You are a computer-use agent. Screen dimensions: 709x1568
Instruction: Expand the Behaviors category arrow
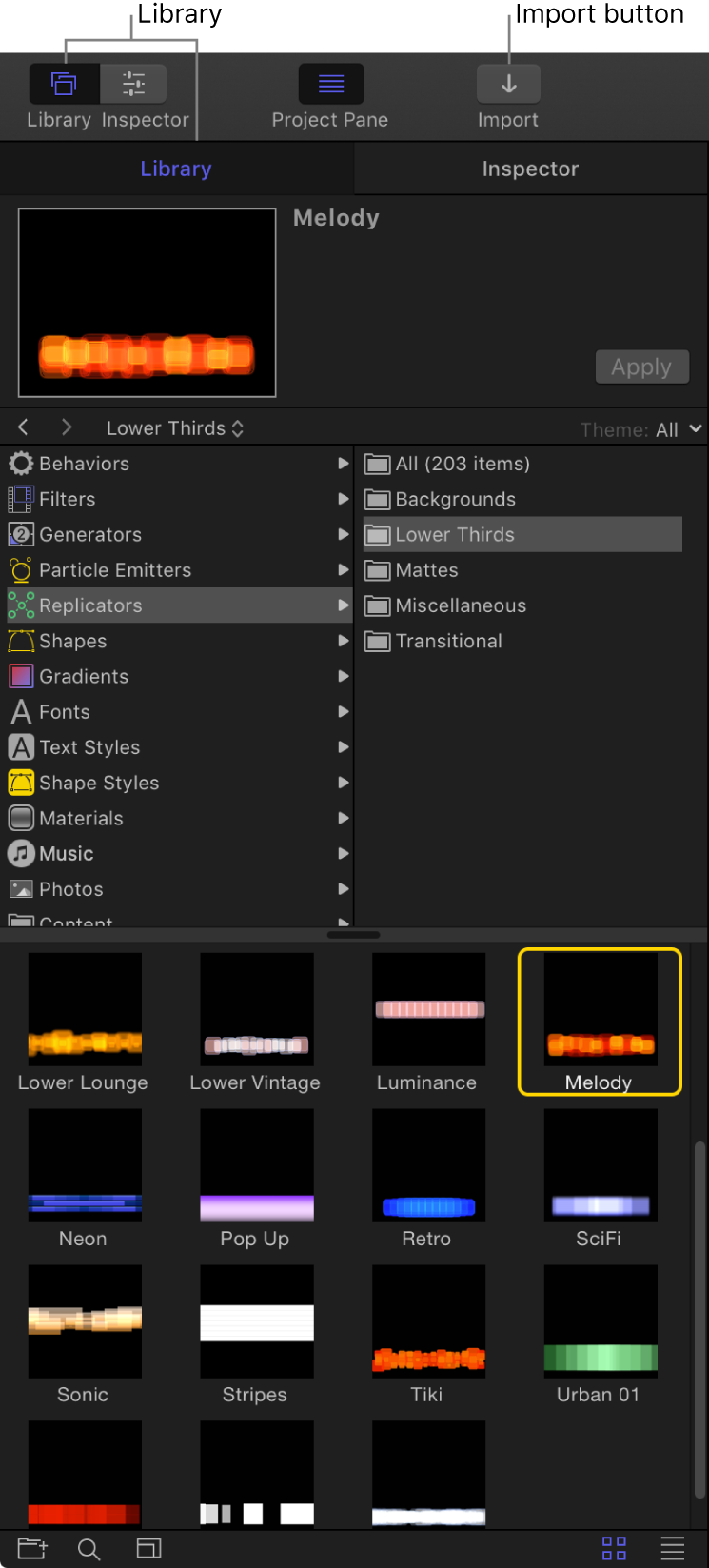click(x=343, y=464)
